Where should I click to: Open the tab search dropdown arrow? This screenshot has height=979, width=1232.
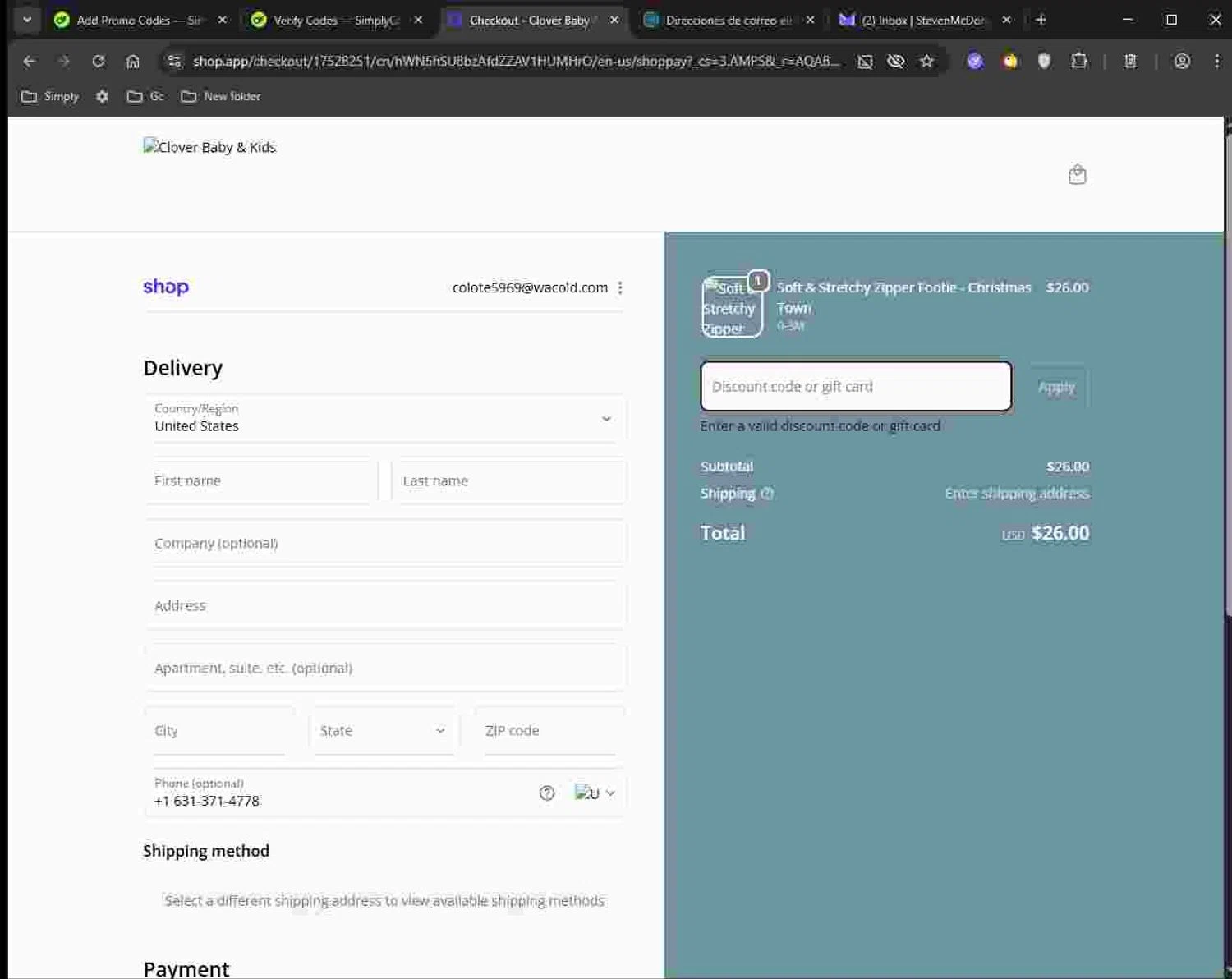[x=27, y=20]
